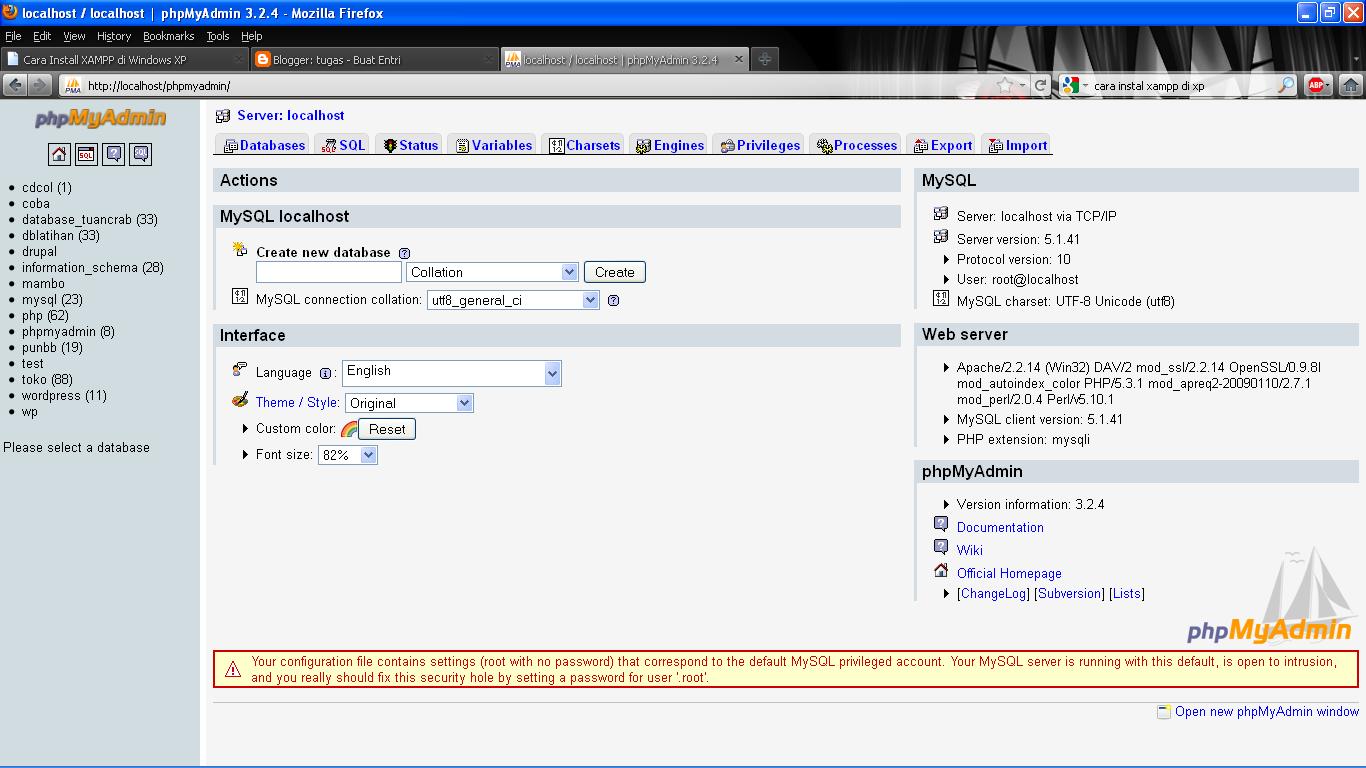This screenshot has height=768, width=1366.
Task: Open the SQL query window icon in sidebar
Action: (x=85, y=154)
